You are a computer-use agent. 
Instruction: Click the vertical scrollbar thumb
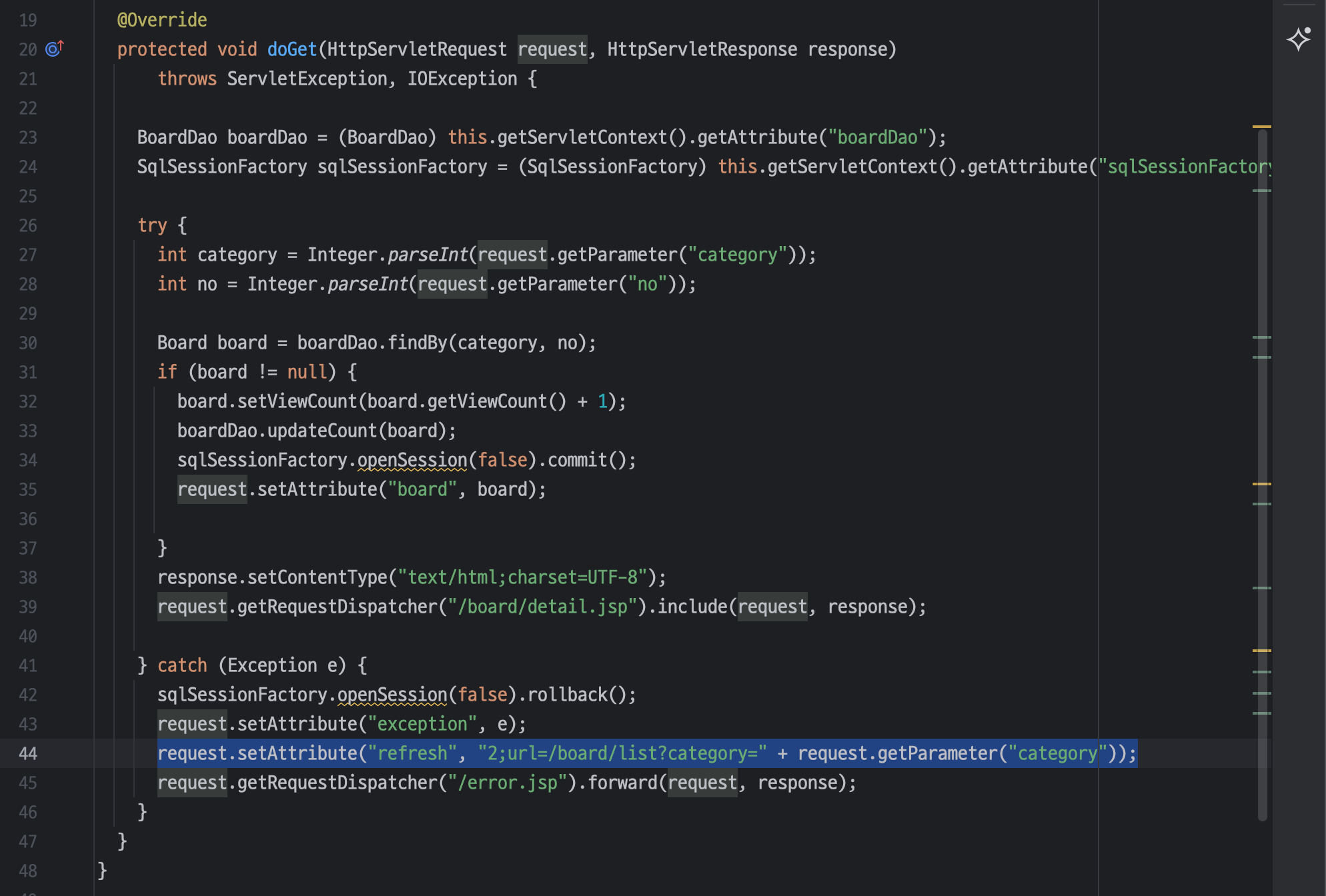pyautogui.click(x=1262, y=475)
